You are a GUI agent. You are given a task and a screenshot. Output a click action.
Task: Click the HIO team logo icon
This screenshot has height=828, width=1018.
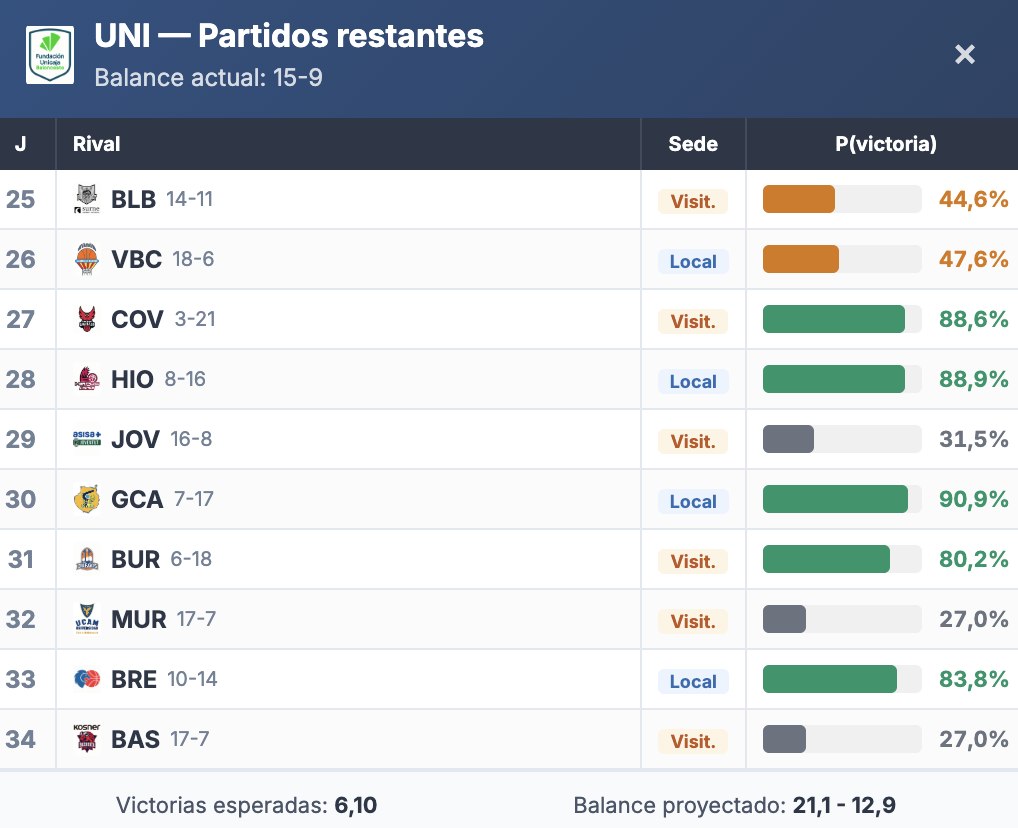coord(87,379)
